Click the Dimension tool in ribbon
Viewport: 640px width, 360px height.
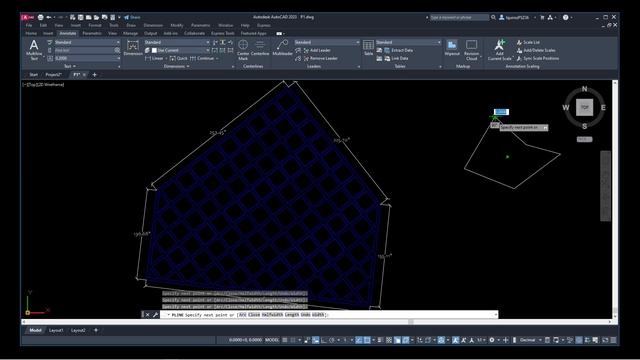pyautogui.click(x=133, y=48)
